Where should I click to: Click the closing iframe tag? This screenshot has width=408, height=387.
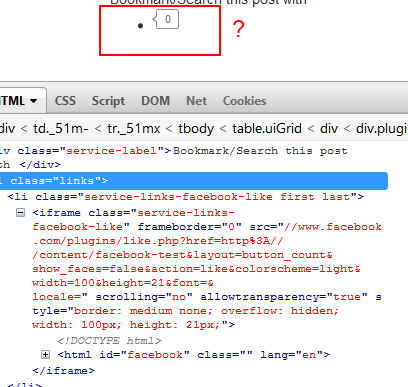point(64,371)
